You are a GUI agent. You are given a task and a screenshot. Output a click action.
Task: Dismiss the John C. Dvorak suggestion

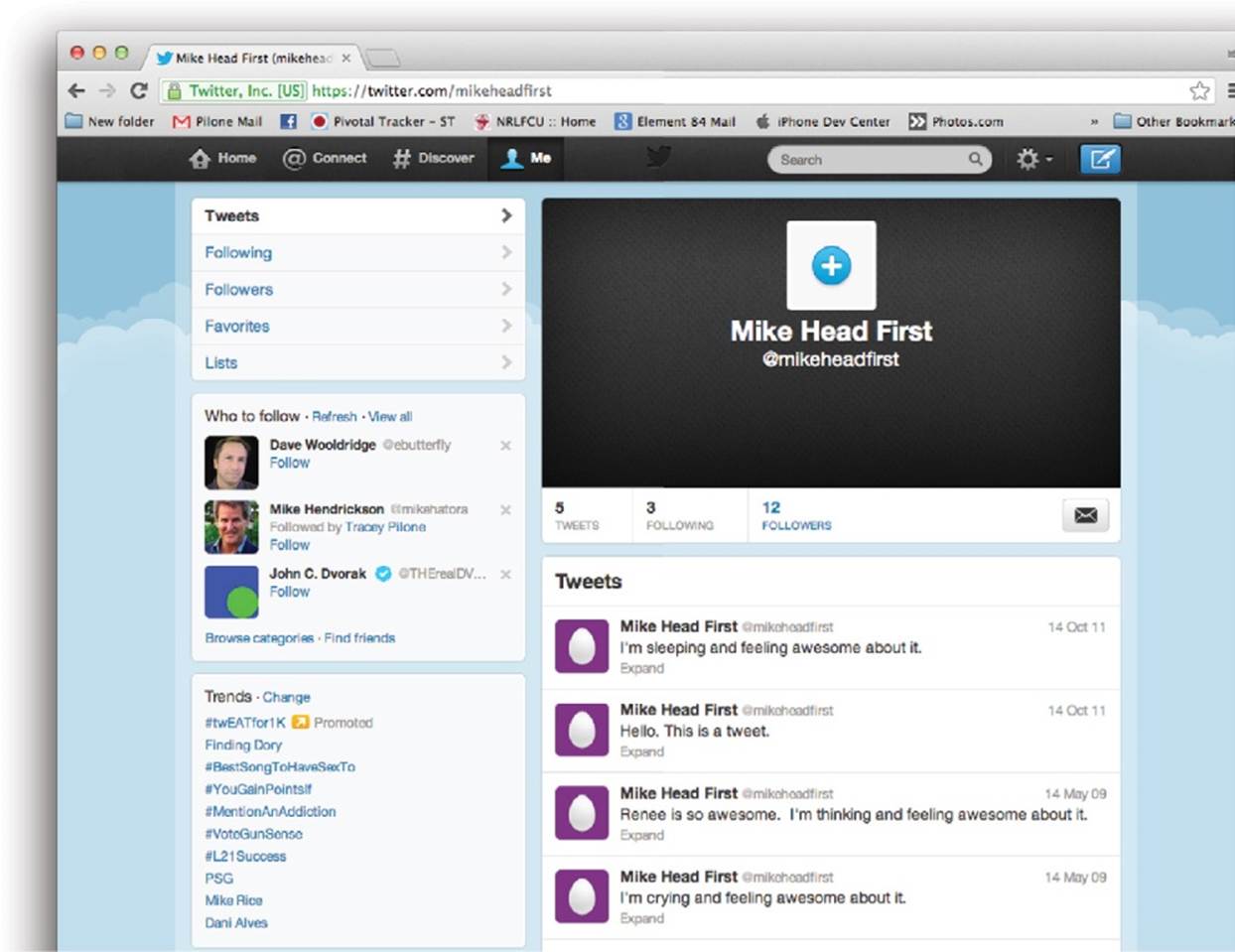[x=505, y=574]
